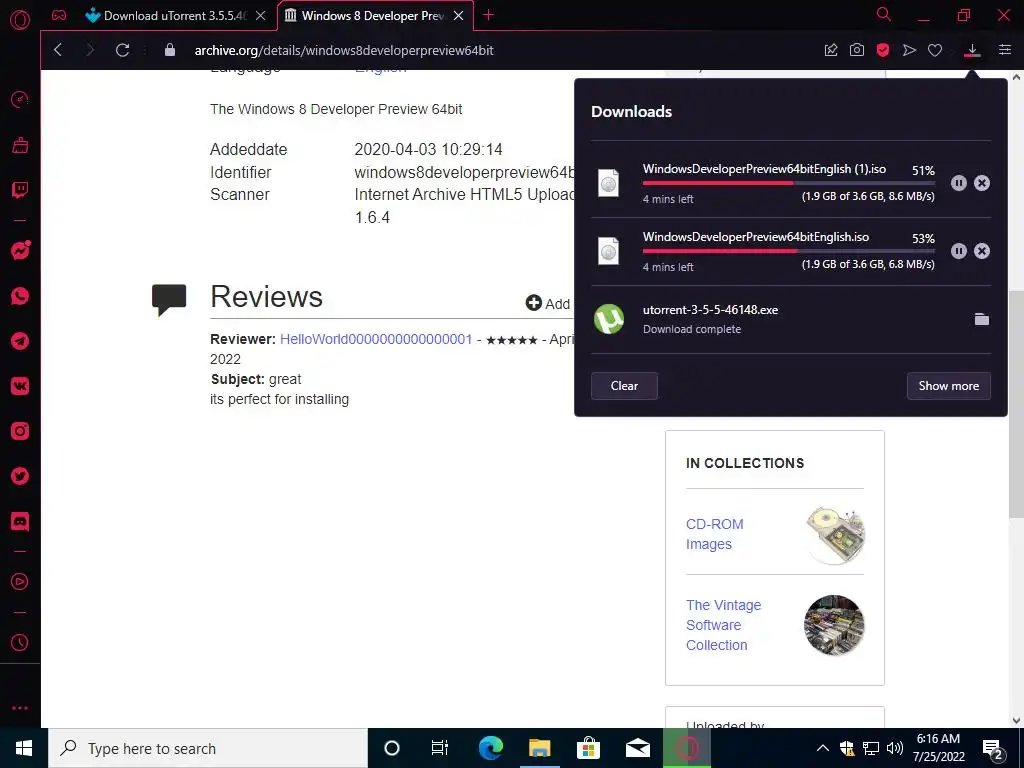Open GX Cleaner icon in sidebar
The width and height of the screenshot is (1024, 768).
(20, 145)
